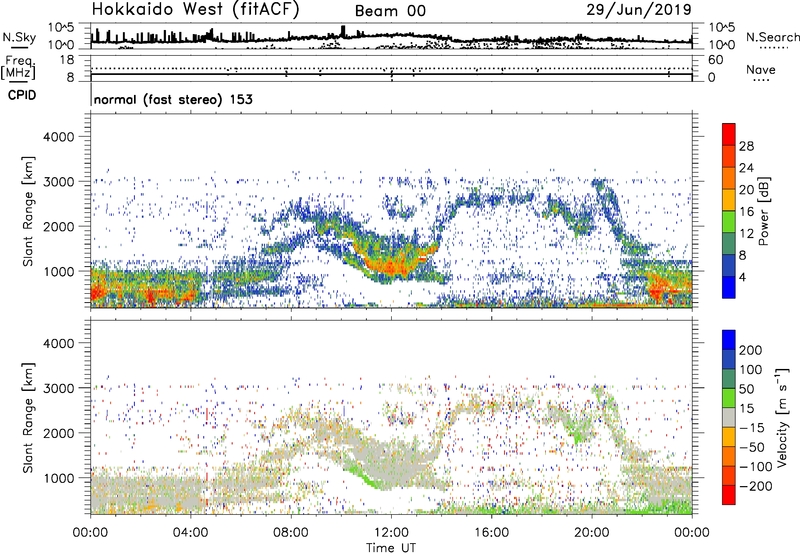Click the '3000' label on velocity panel axis
The height and width of the screenshot is (554, 800).
click(59, 388)
